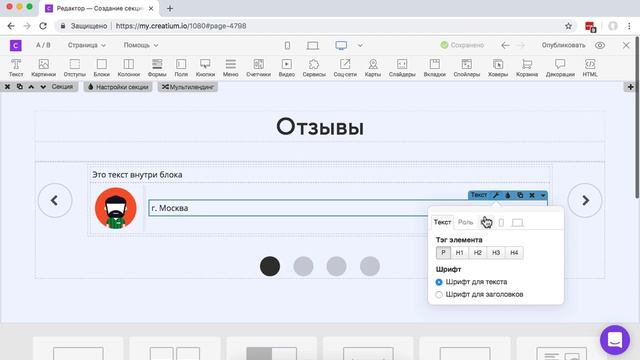
Task: Open the Текст tab in popup
Action: pos(442,222)
